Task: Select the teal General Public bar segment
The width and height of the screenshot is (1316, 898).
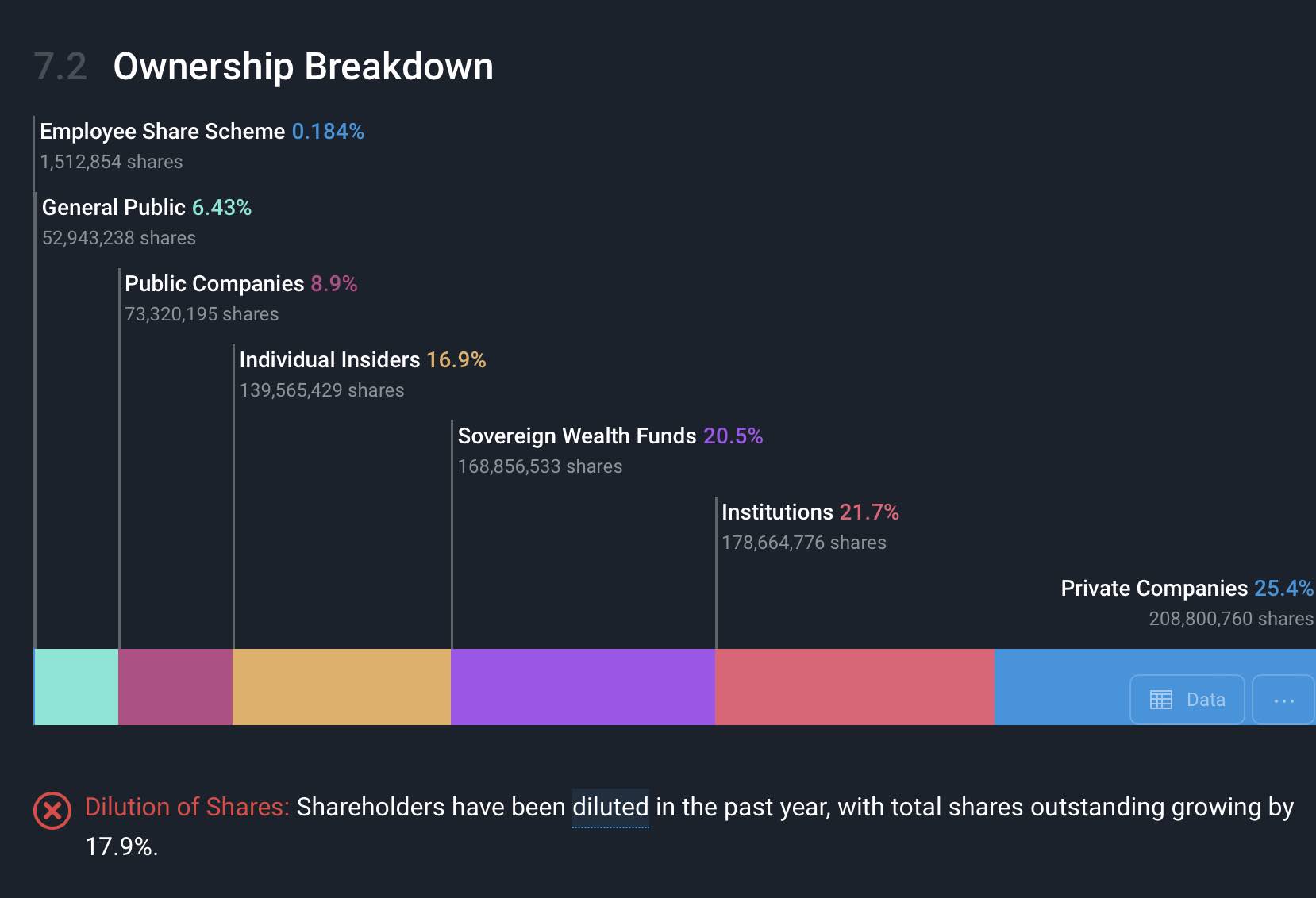Action: coord(77,687)
